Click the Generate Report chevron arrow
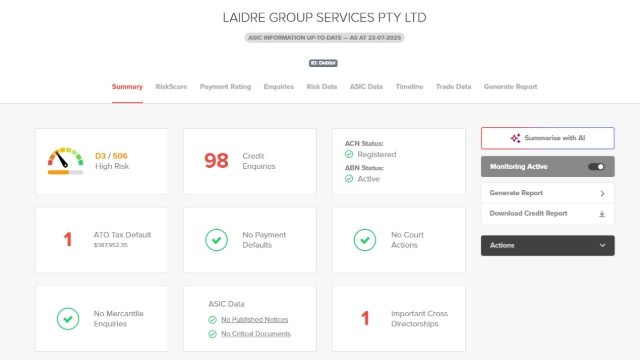 [602, 193]
